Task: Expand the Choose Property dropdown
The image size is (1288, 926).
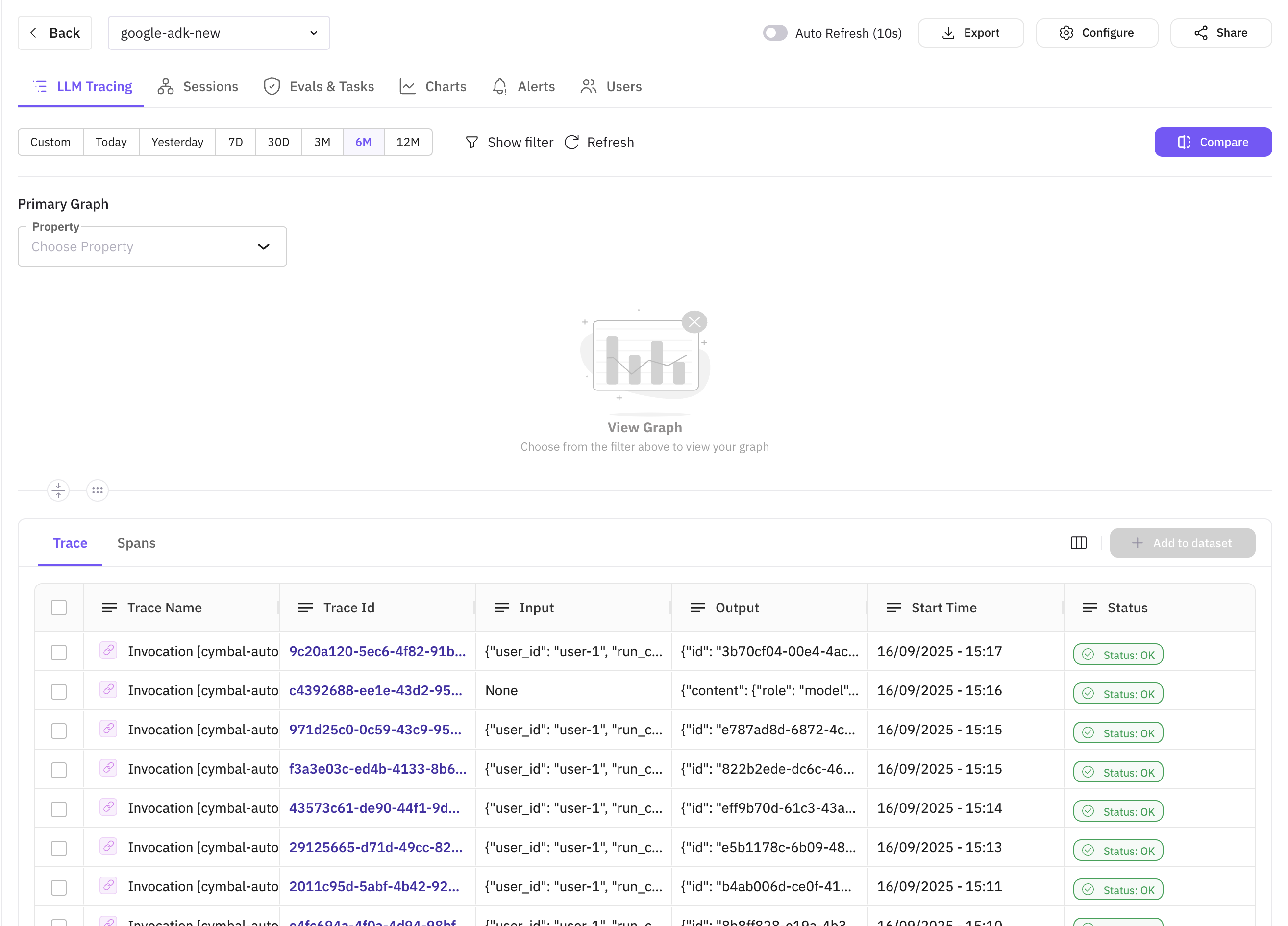Action: (x=152, y=246)
